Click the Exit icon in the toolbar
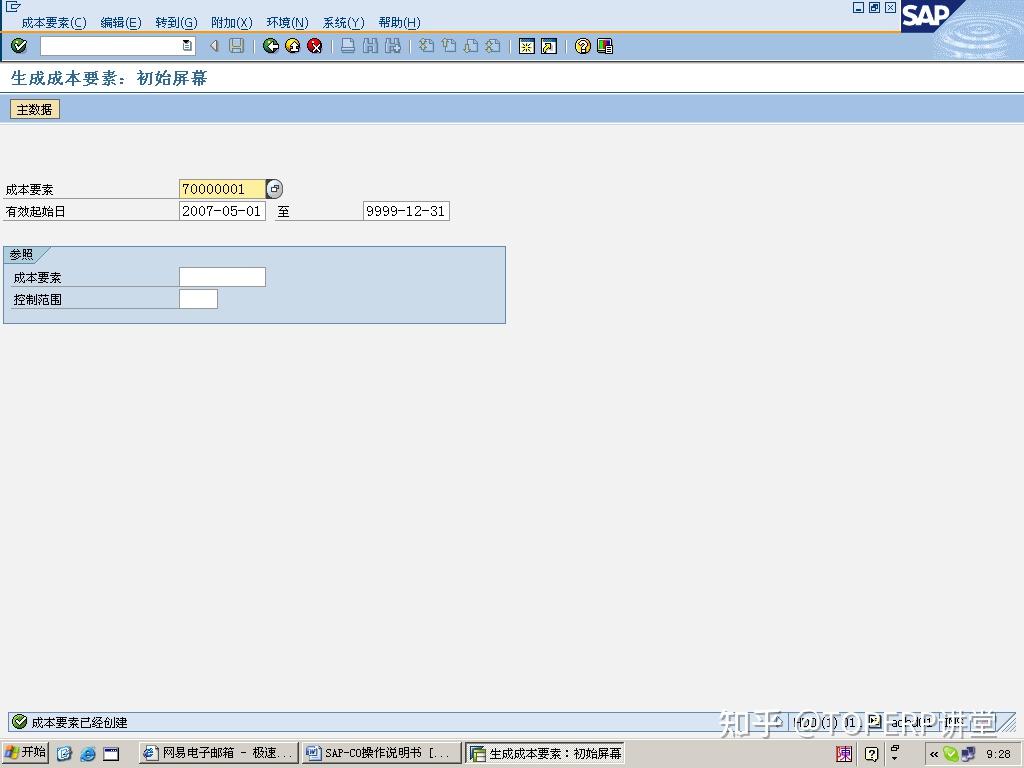1024x768 pixels. (291, 46)
